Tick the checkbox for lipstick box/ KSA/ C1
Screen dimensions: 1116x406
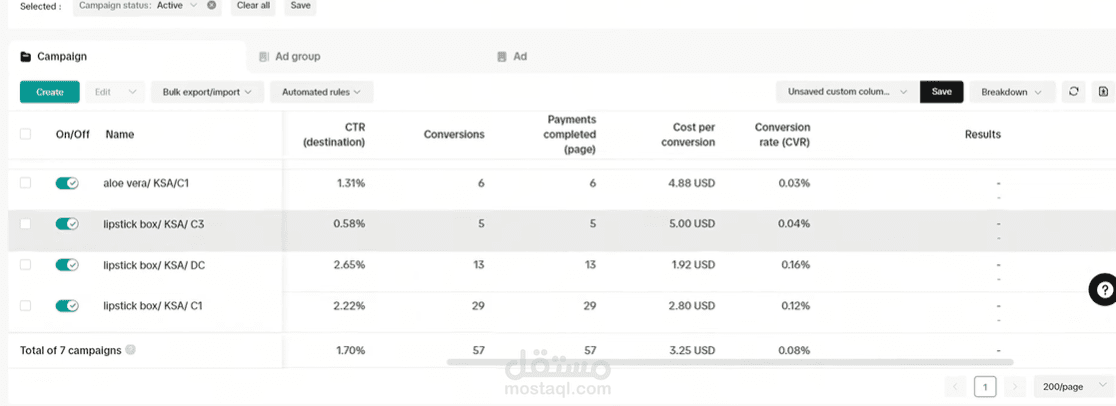(26, 306)
